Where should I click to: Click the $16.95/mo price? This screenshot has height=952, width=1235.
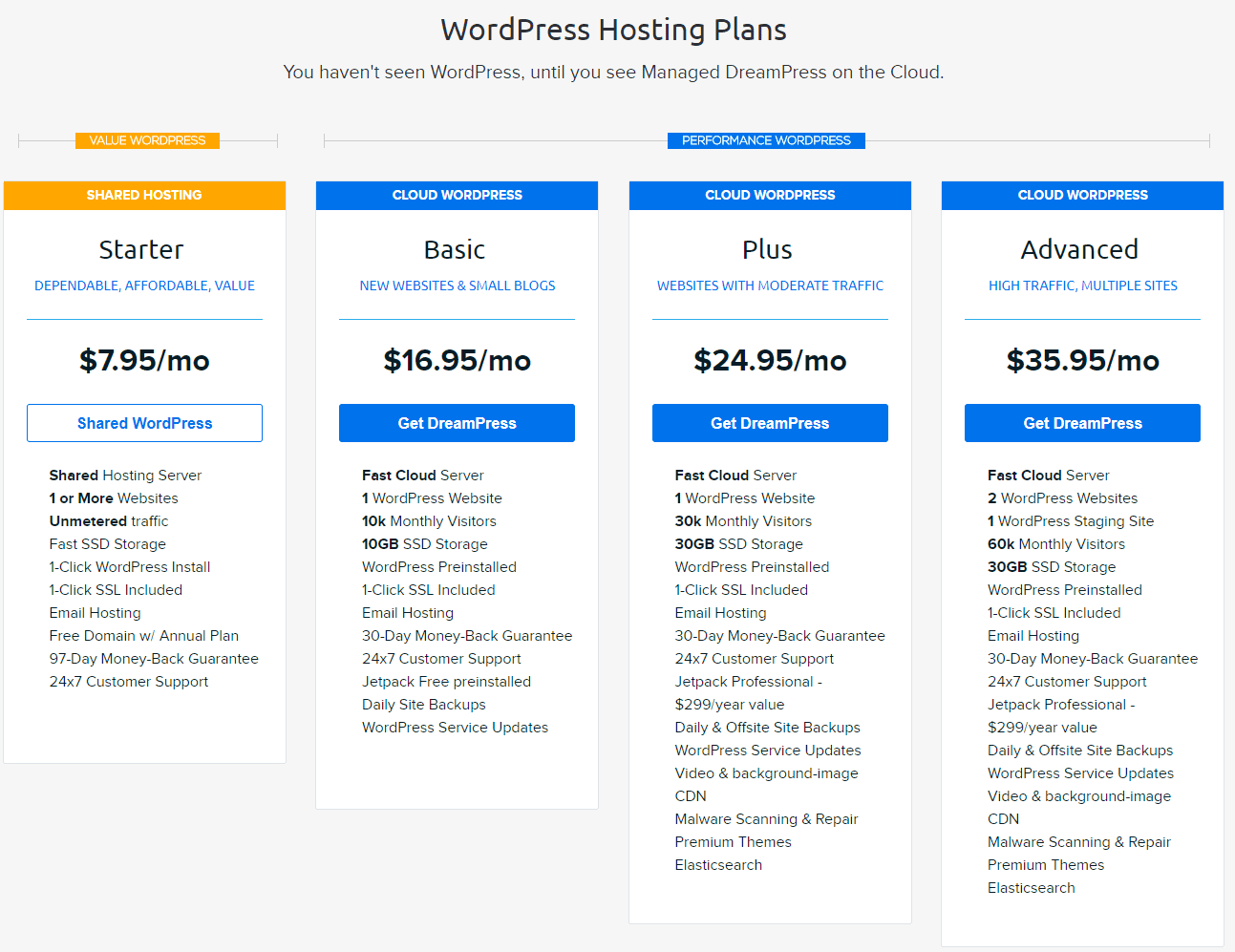pos(457,360)
